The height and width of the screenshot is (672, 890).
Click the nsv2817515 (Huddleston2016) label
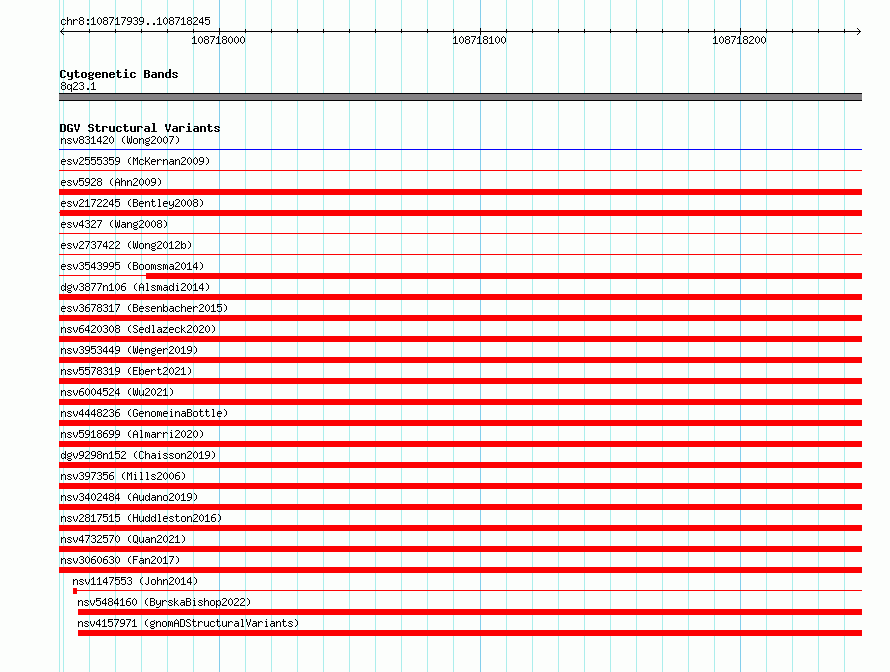(x=141, y=518)
